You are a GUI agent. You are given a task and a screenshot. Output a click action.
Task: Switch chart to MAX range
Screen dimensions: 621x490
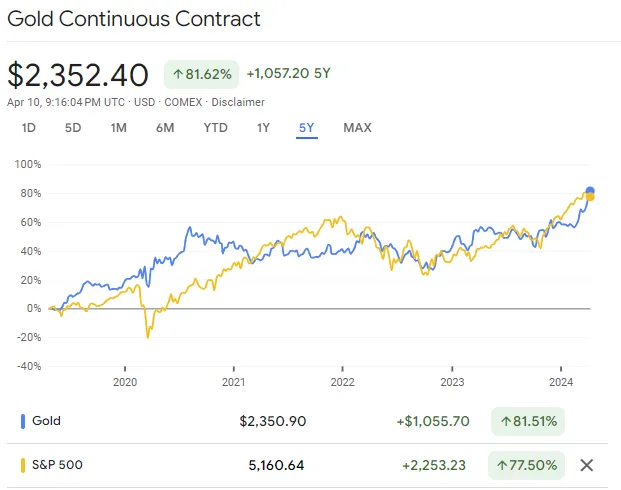[x=358, y=128]
